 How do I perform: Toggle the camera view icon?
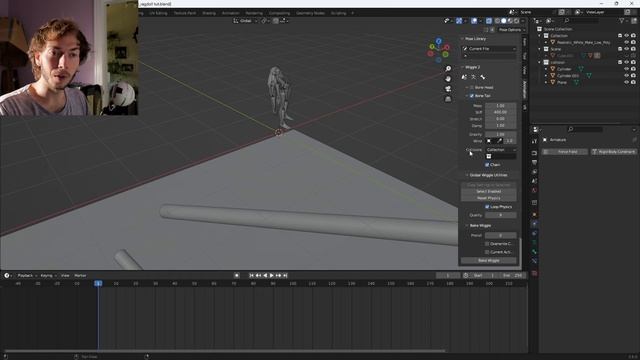(448, 89)
